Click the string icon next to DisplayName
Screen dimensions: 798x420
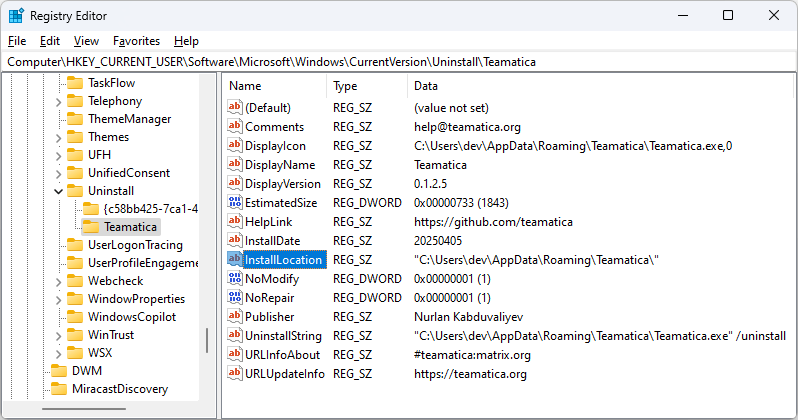tap(235, 164)
